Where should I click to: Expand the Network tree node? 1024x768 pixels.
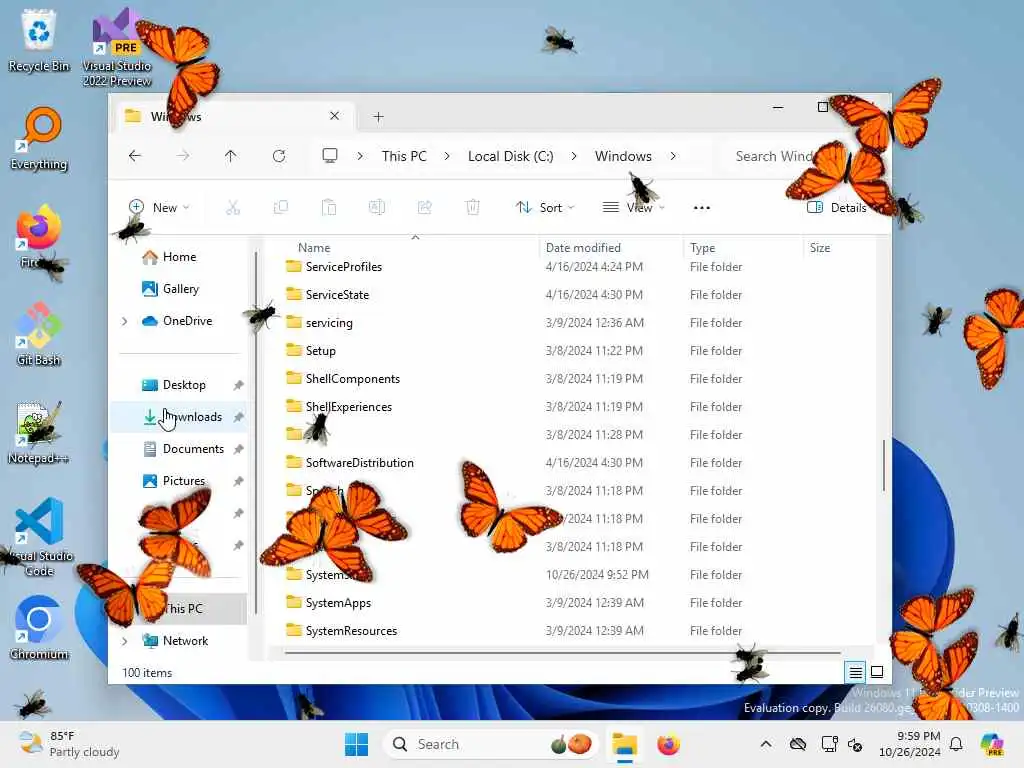point(125,641)
